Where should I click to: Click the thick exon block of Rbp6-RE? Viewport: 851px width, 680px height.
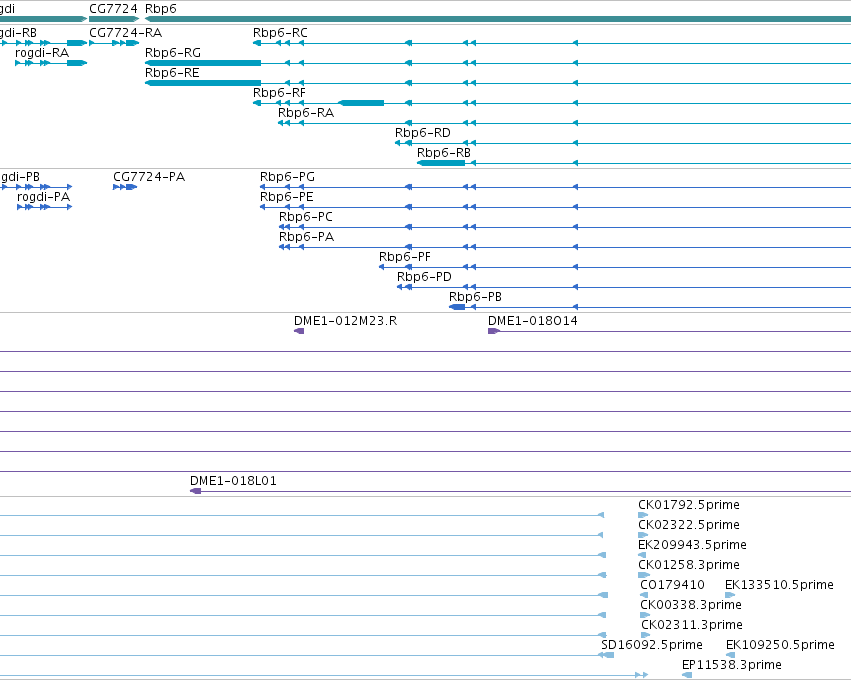tap(203, 83)
